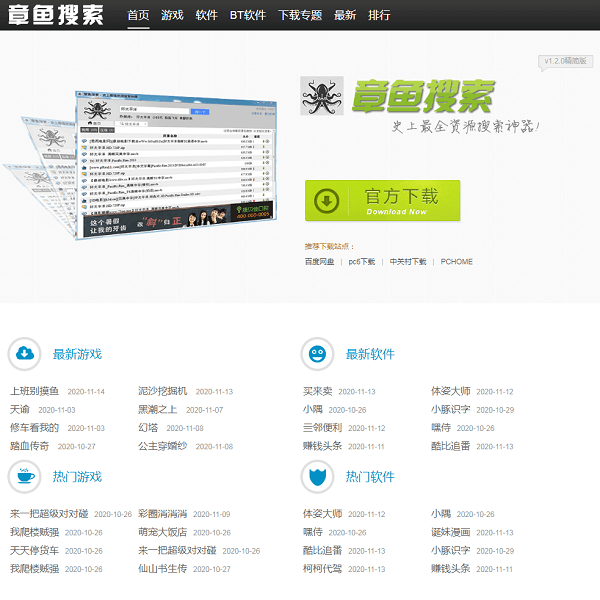The image size is (600, 600).
Task: Open the 游戏 navigation item
Action: tap(172, 15)
